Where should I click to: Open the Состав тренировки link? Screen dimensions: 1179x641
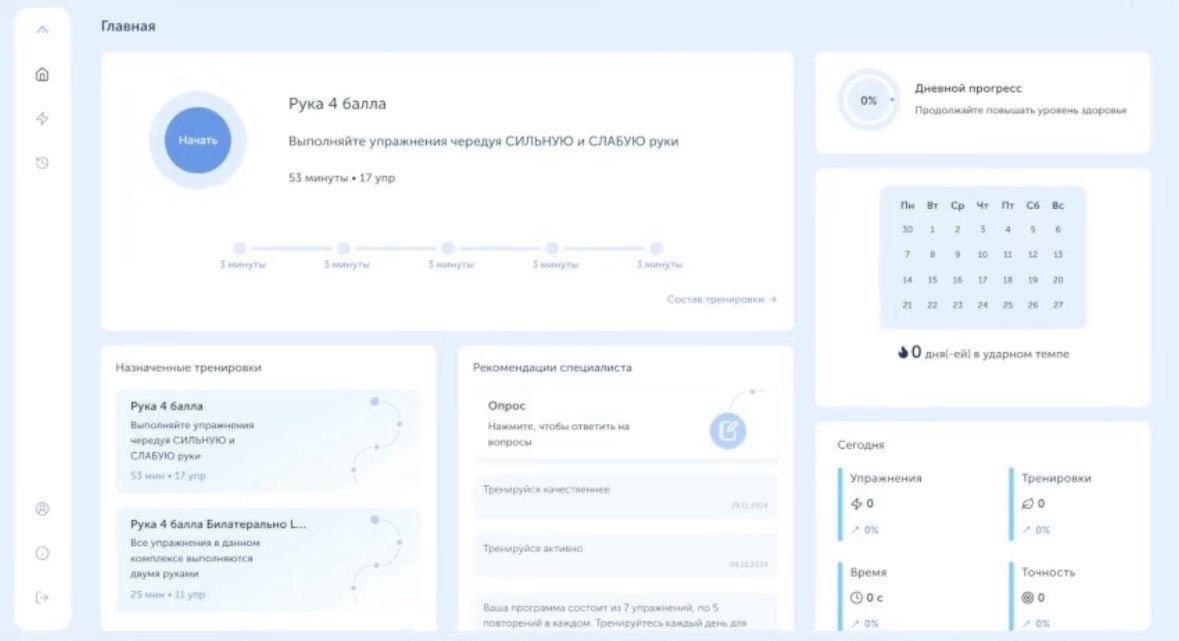[722, 298]
